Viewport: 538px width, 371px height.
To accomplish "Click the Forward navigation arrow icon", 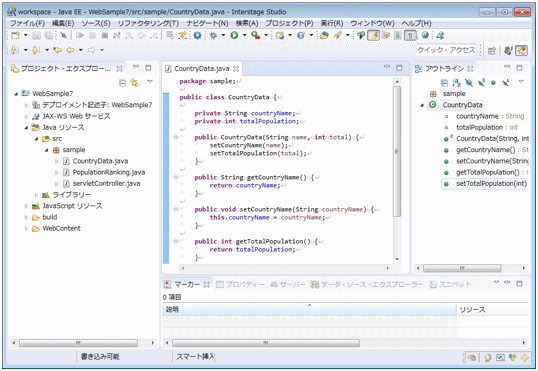I will pyautogui.click(x=92, y=50).
